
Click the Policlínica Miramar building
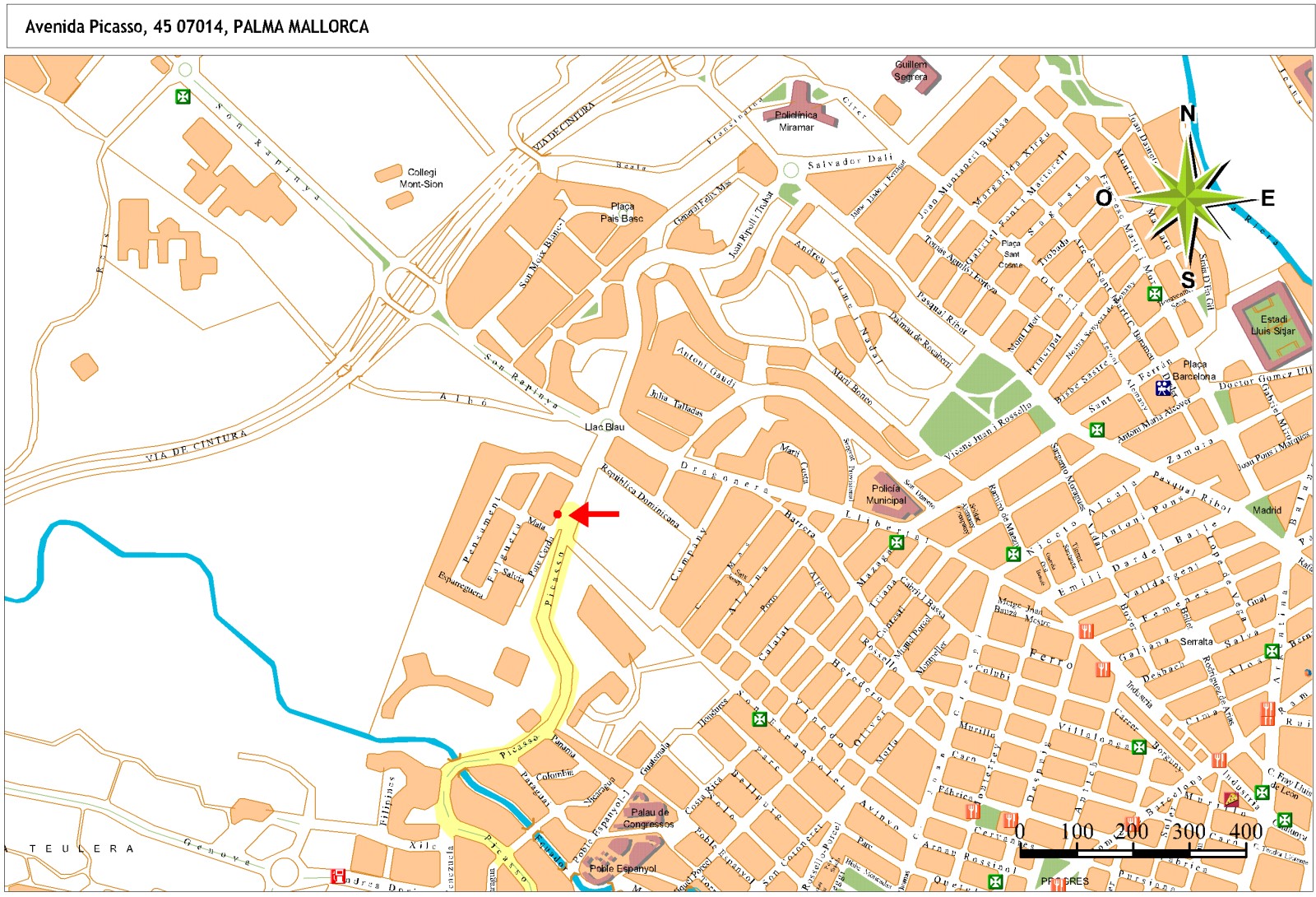point(795,120)
